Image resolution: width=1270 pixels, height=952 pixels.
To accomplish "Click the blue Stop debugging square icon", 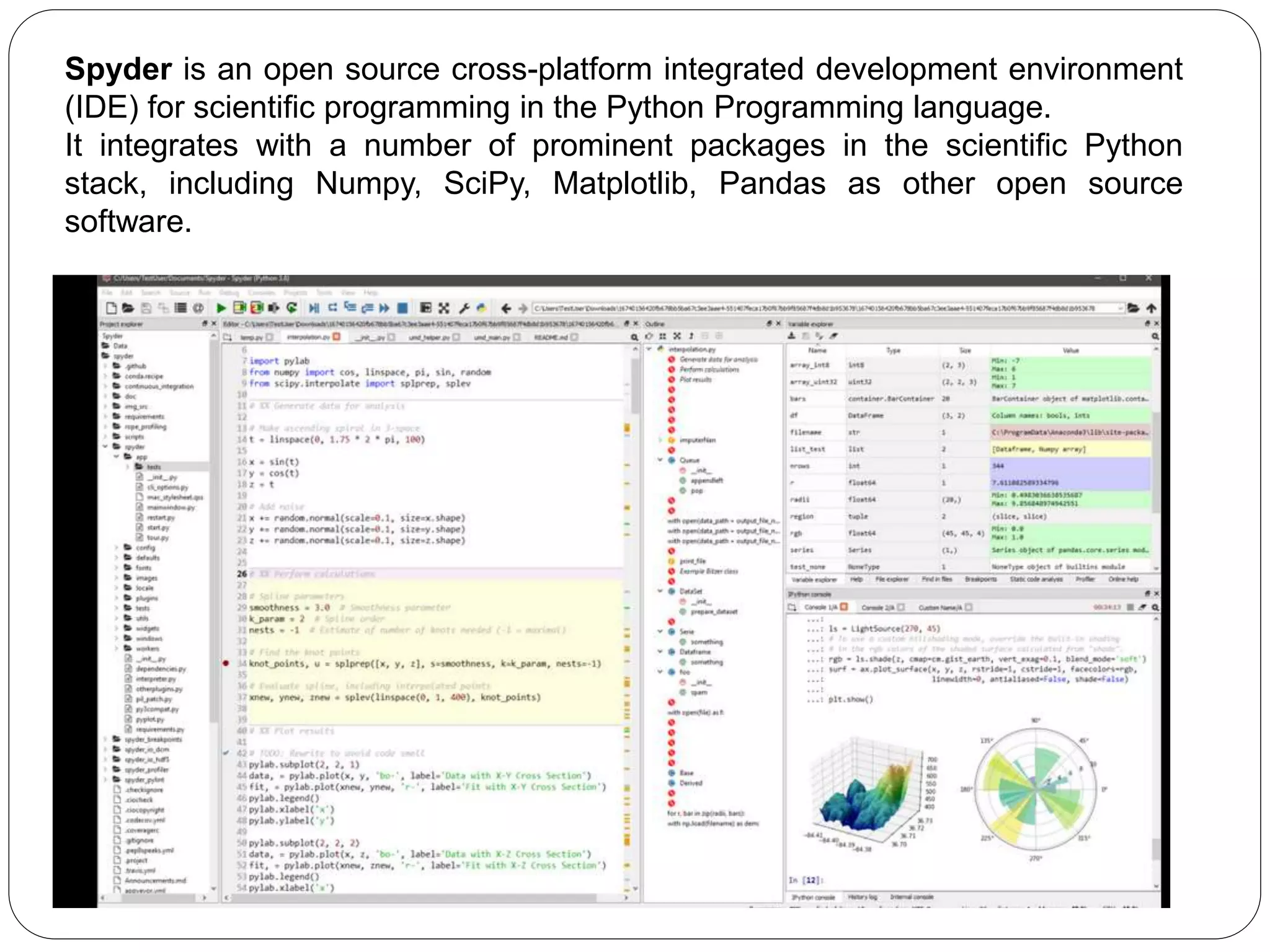I will pyautogui.click(x=402, y=307).
